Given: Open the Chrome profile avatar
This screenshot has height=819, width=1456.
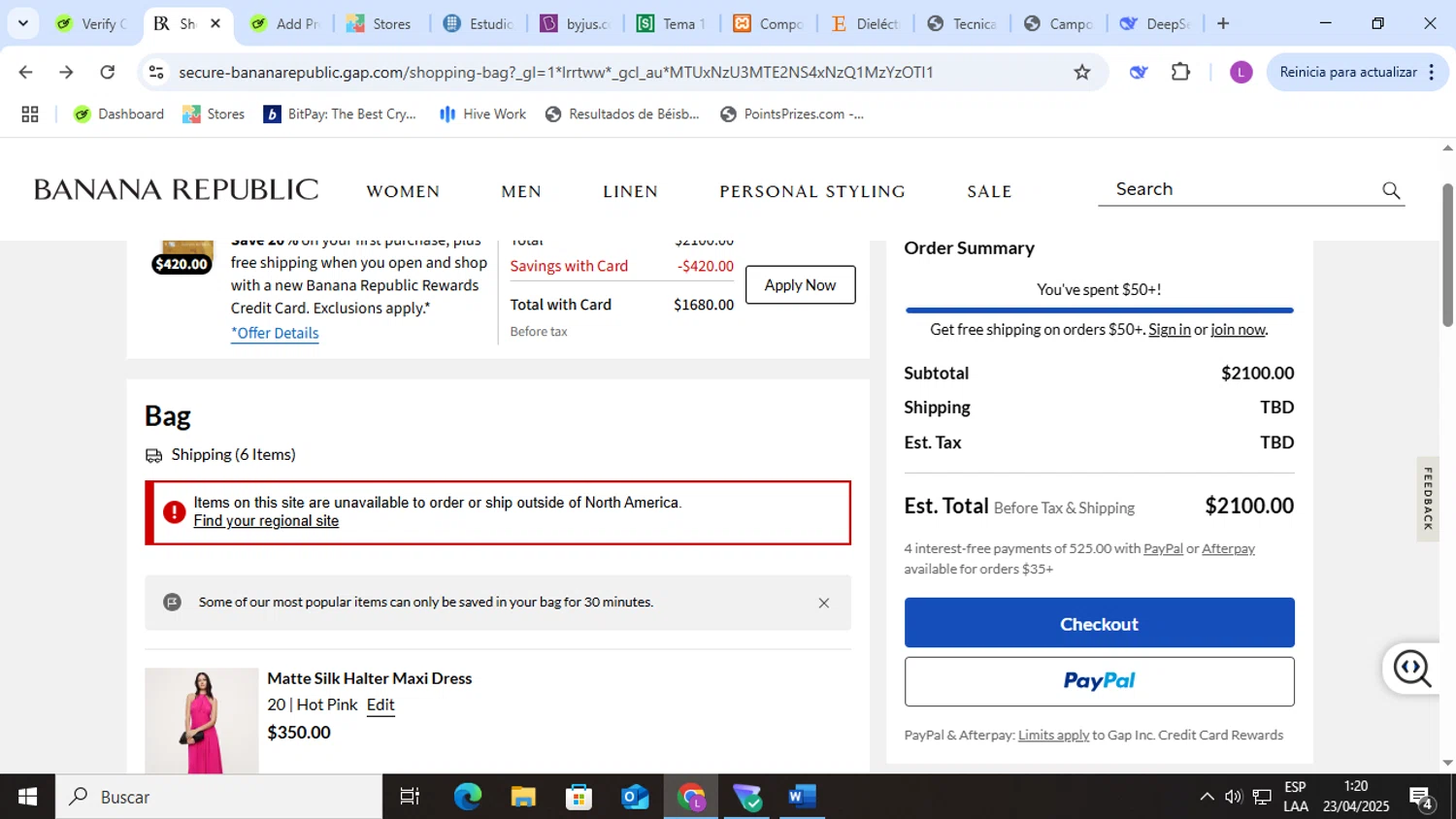Looking at the screenshot, I should tap(1241, 72).
